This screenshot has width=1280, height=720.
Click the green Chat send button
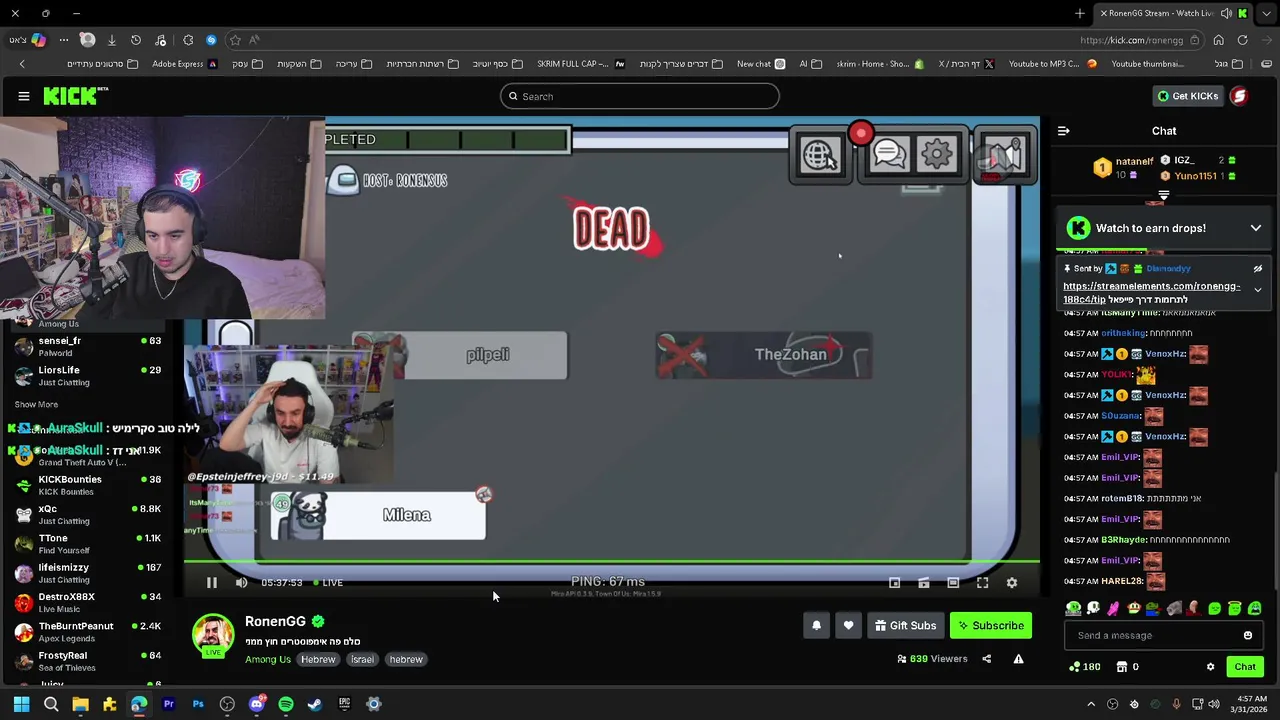(x=1245, y=667)
